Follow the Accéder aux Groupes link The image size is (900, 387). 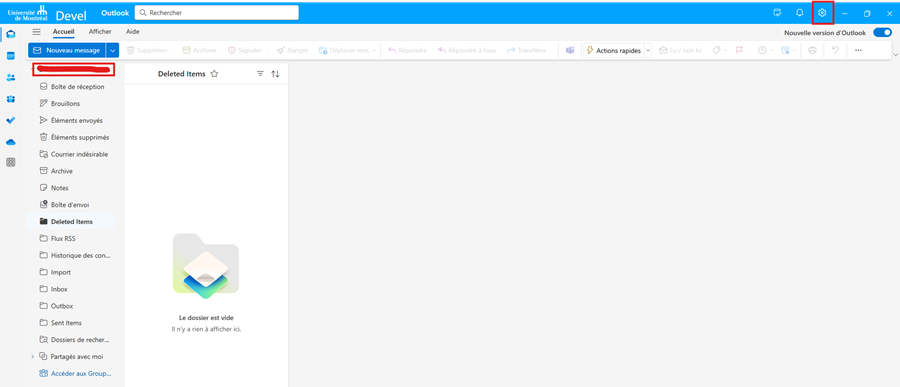click(81, 373)
